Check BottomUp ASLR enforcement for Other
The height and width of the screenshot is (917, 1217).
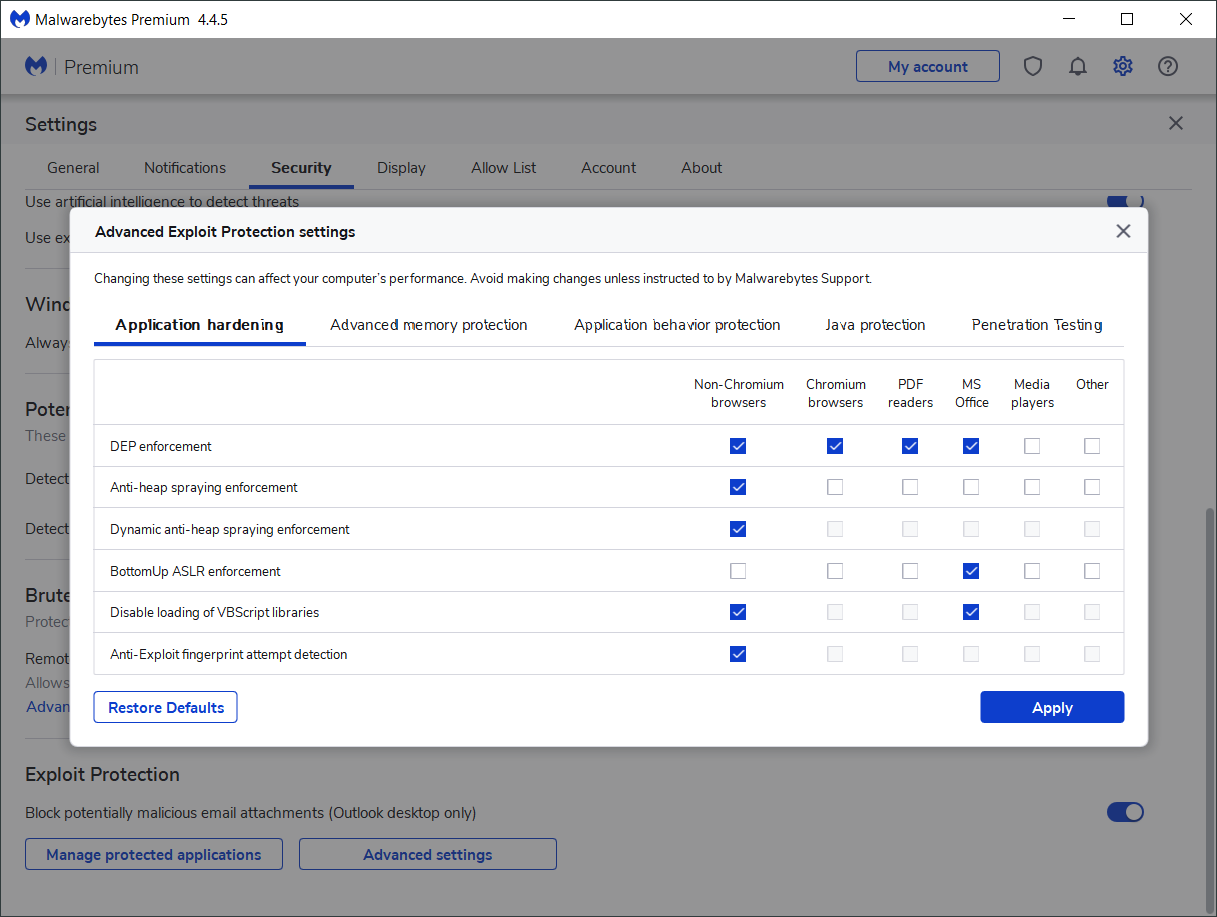click(1092, 571)
